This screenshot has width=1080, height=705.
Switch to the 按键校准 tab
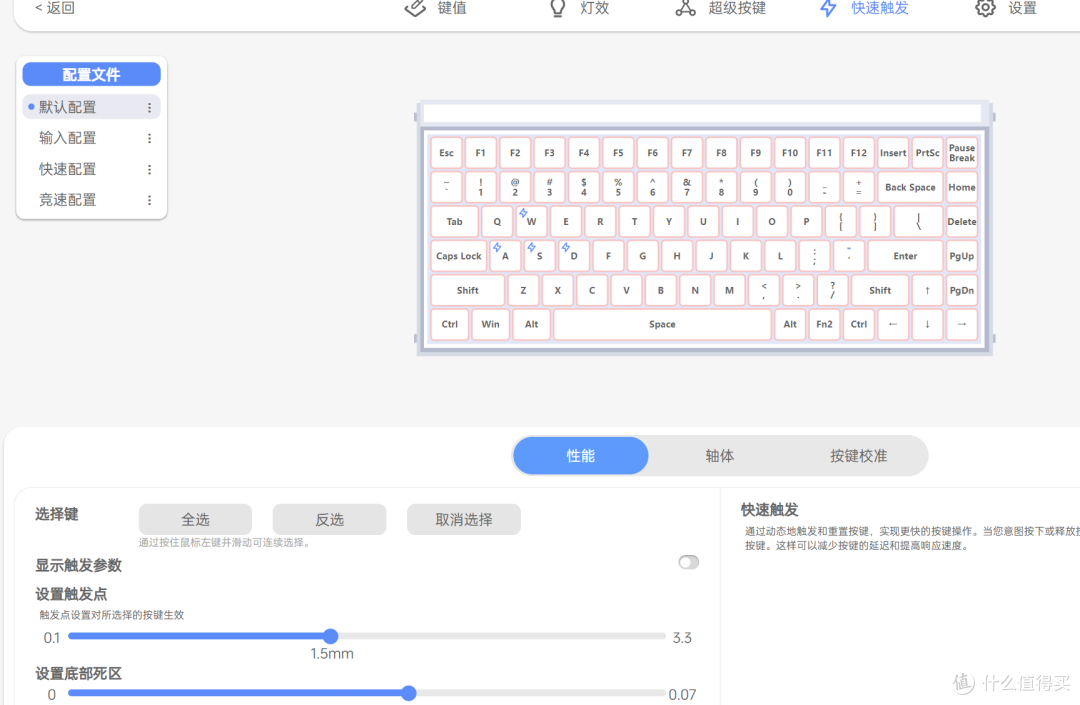pos(858,455)
